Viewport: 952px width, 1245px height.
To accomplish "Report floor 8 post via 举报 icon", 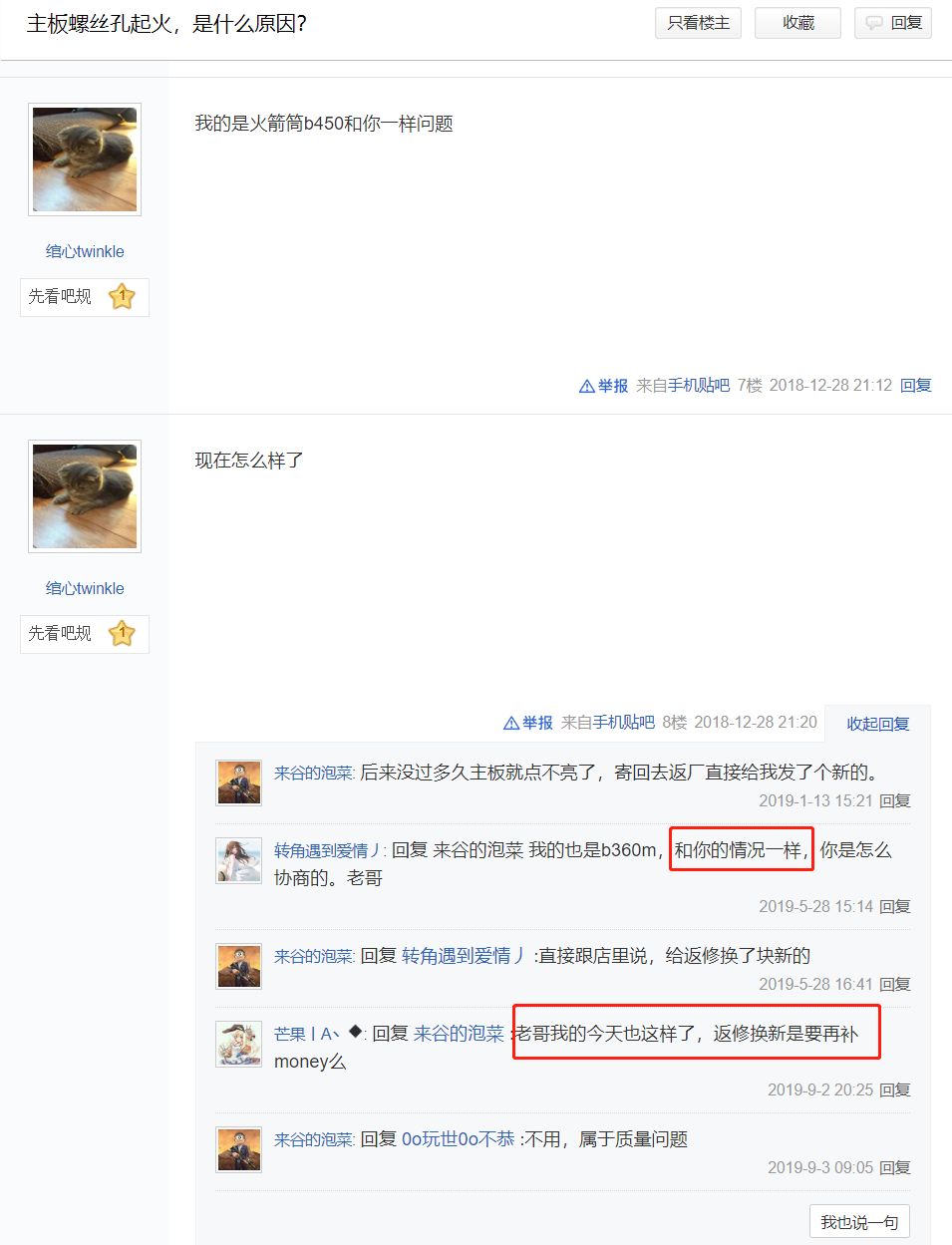I will (x=527, y=723).
